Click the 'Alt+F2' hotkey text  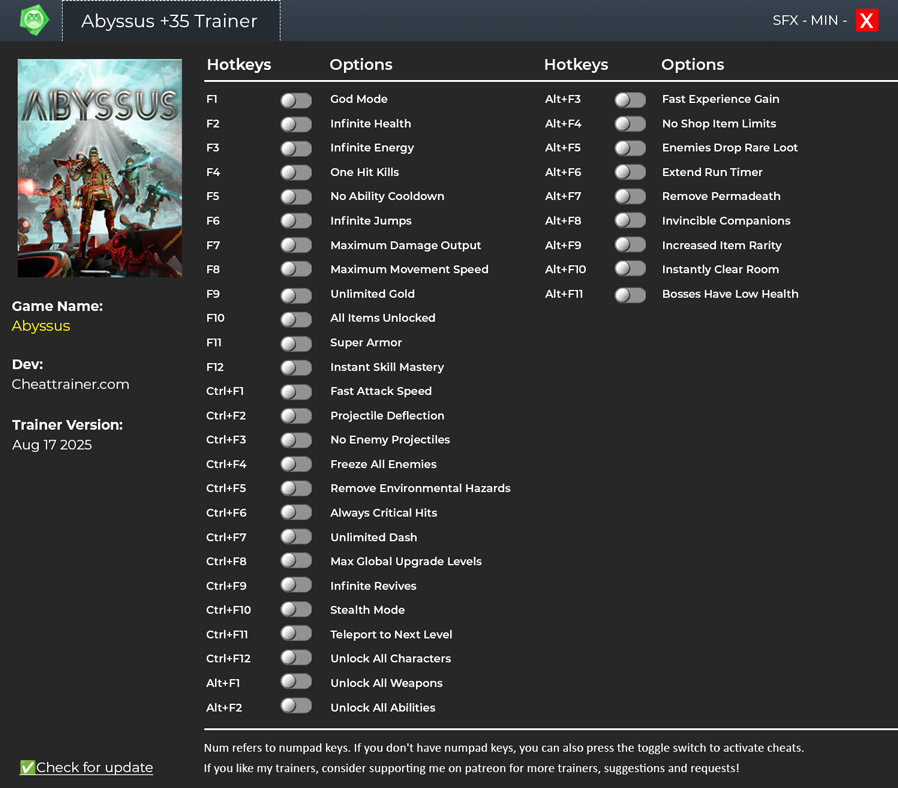pyautogui.click(x=224, y=707)
